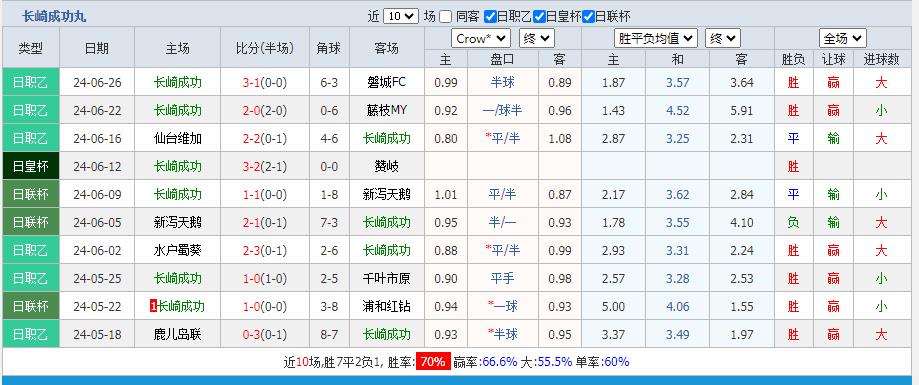The height and width of the screenshot is (385, 919).
Task: Click the 类型 column header
Action: [x=30, y=48]
